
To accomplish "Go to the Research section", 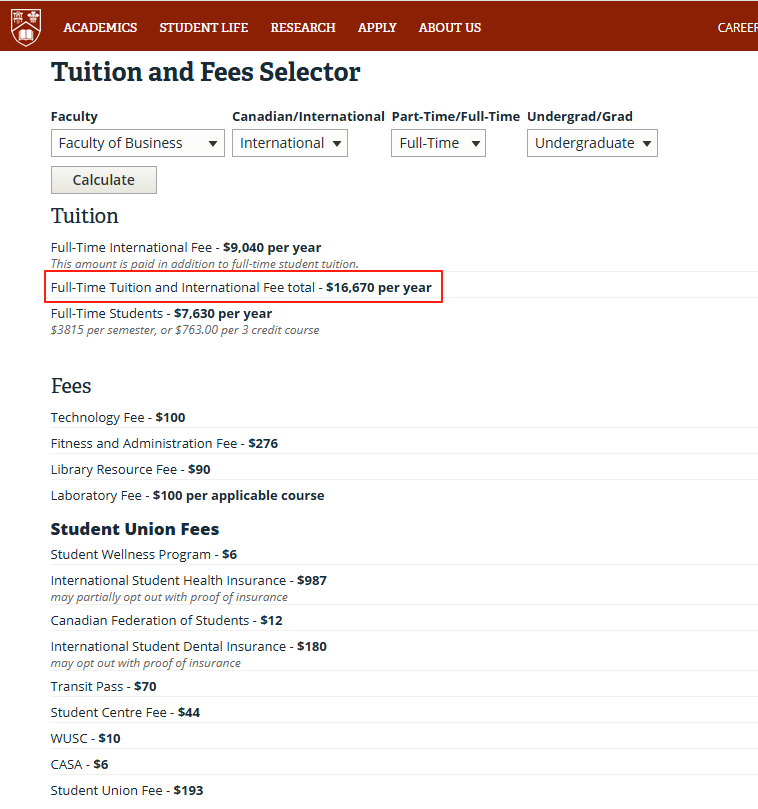I will pyautogui.click(x=303, y=27).
